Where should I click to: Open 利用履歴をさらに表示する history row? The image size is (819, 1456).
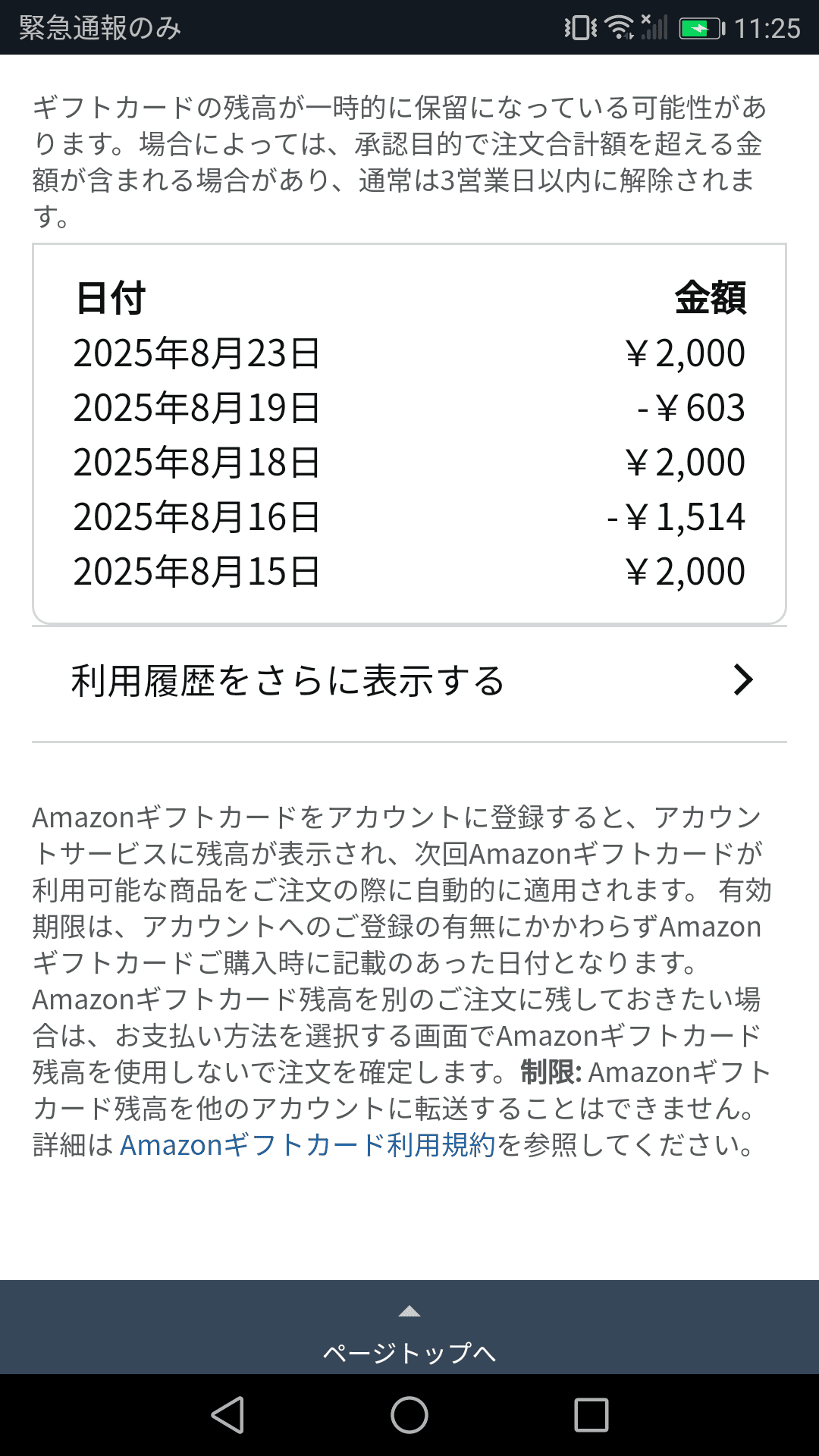(288, 680)
